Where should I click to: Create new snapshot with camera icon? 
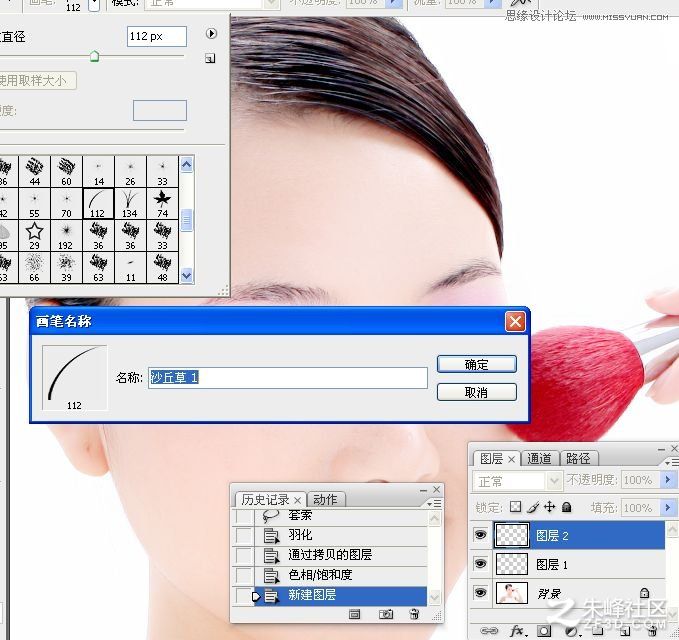[x=385, y=614]
